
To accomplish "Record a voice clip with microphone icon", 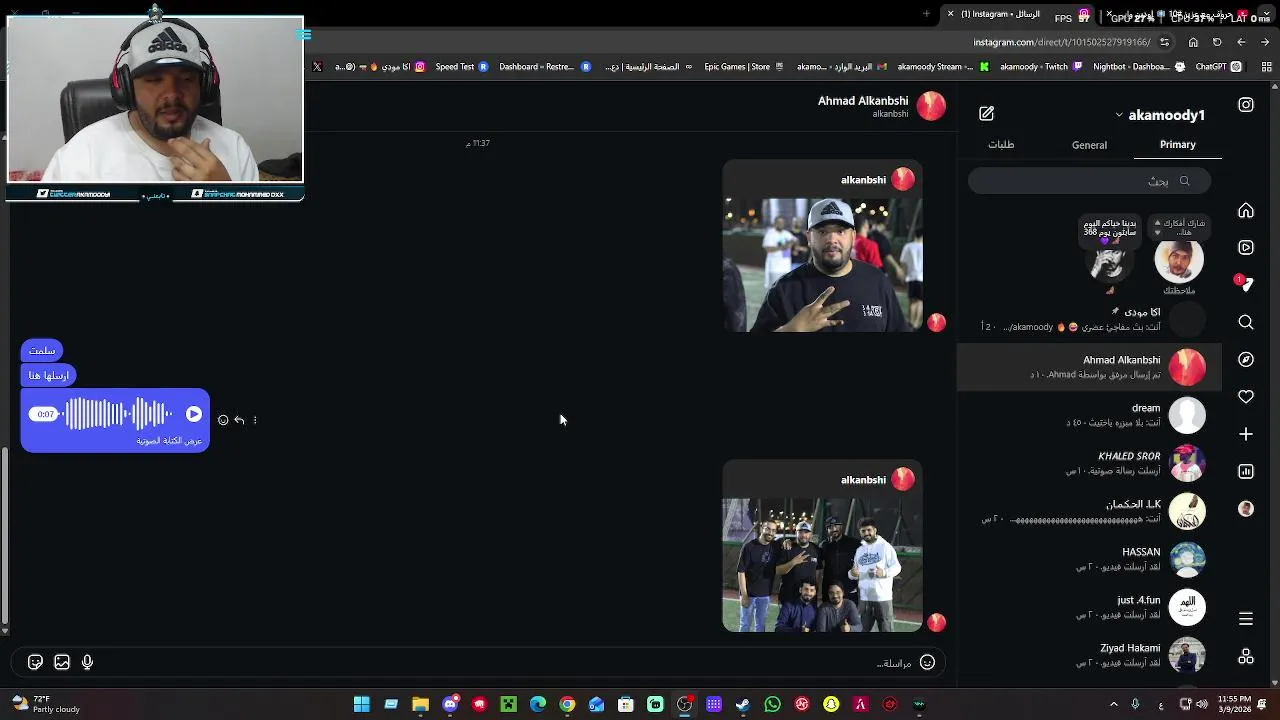I will tap(88, 662).
